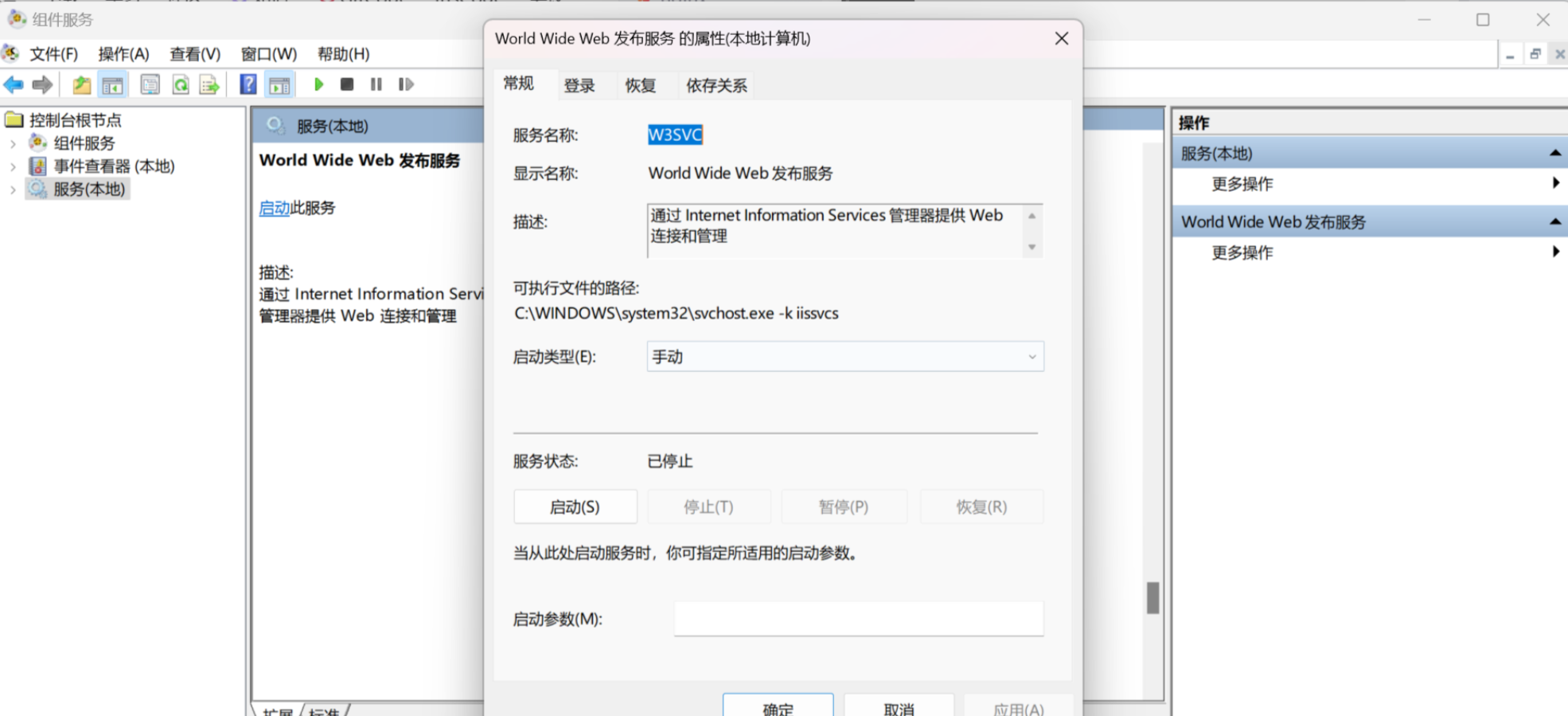Expand 更多操作 under 服务(本地)
The height and width of the screenshot is (716, 1568).
1555,183
